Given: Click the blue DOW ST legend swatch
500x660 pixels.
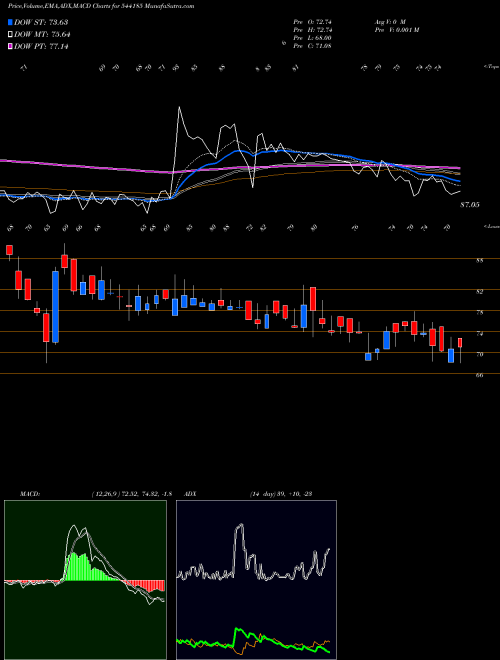Looking at the screenshot, I should point(11,22).
